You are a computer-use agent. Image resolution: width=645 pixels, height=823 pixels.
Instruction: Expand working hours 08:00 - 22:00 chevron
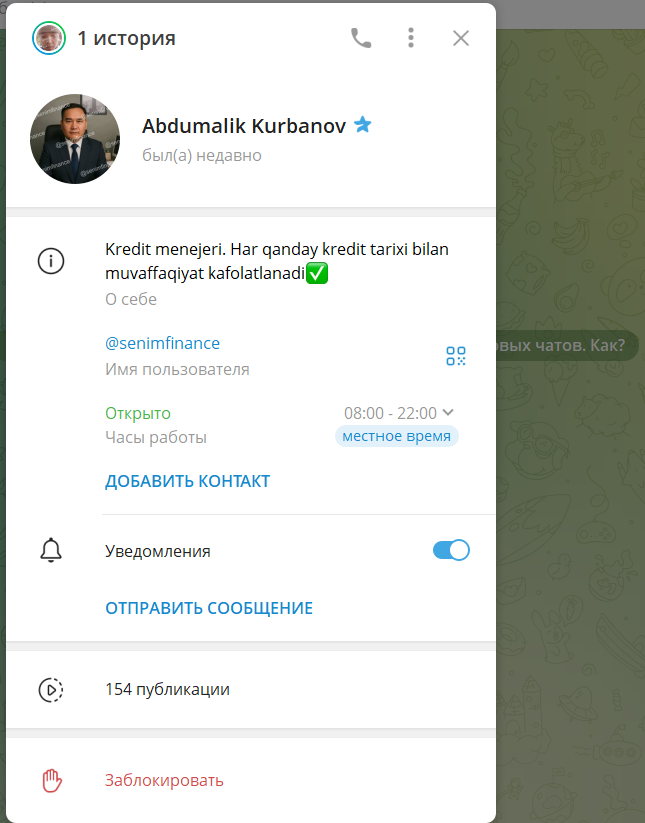tap(448, 413)
